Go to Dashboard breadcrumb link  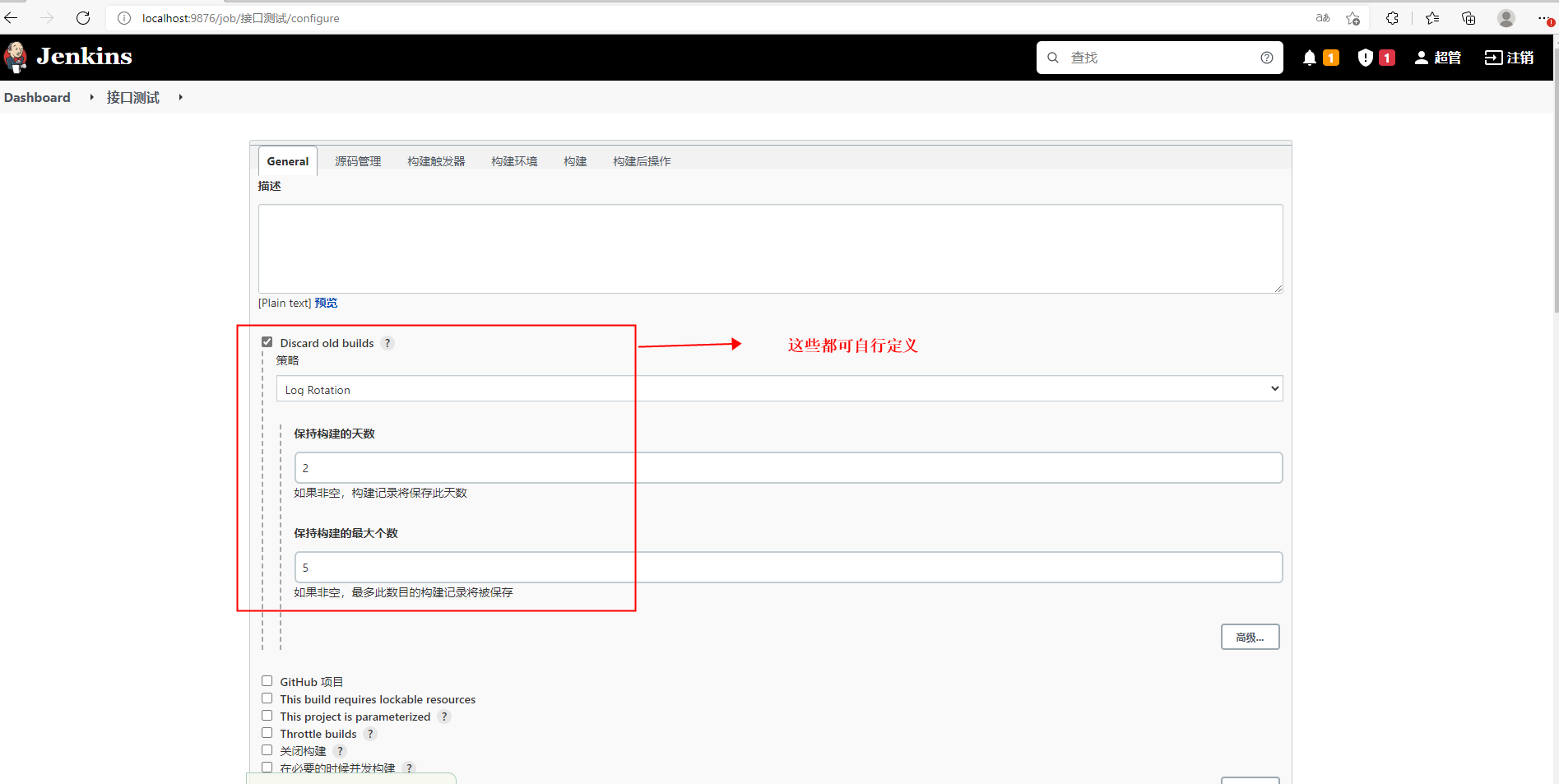(37, 97)
